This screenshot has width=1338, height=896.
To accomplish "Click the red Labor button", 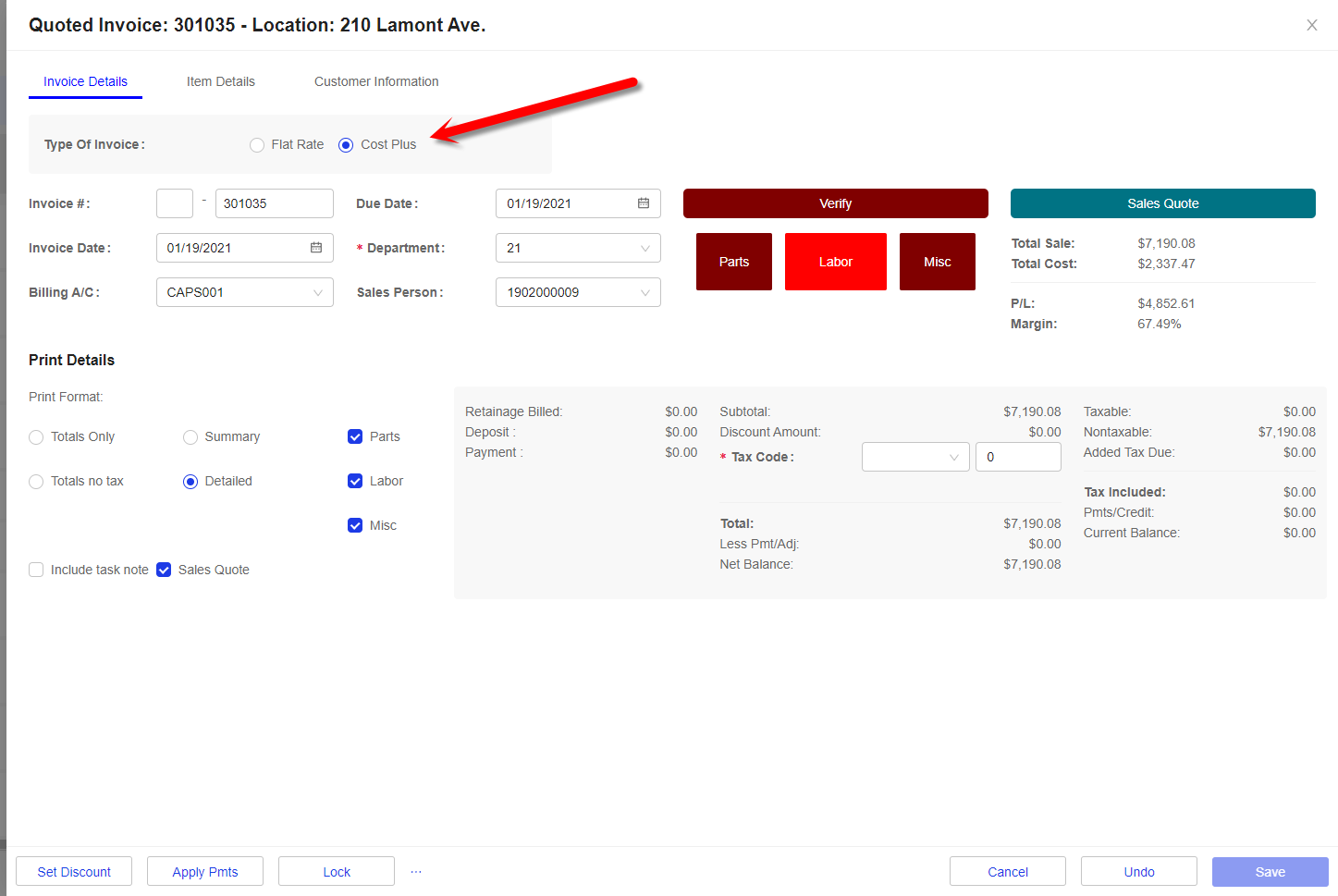I will pyautogui.click(x=835, y=262).
